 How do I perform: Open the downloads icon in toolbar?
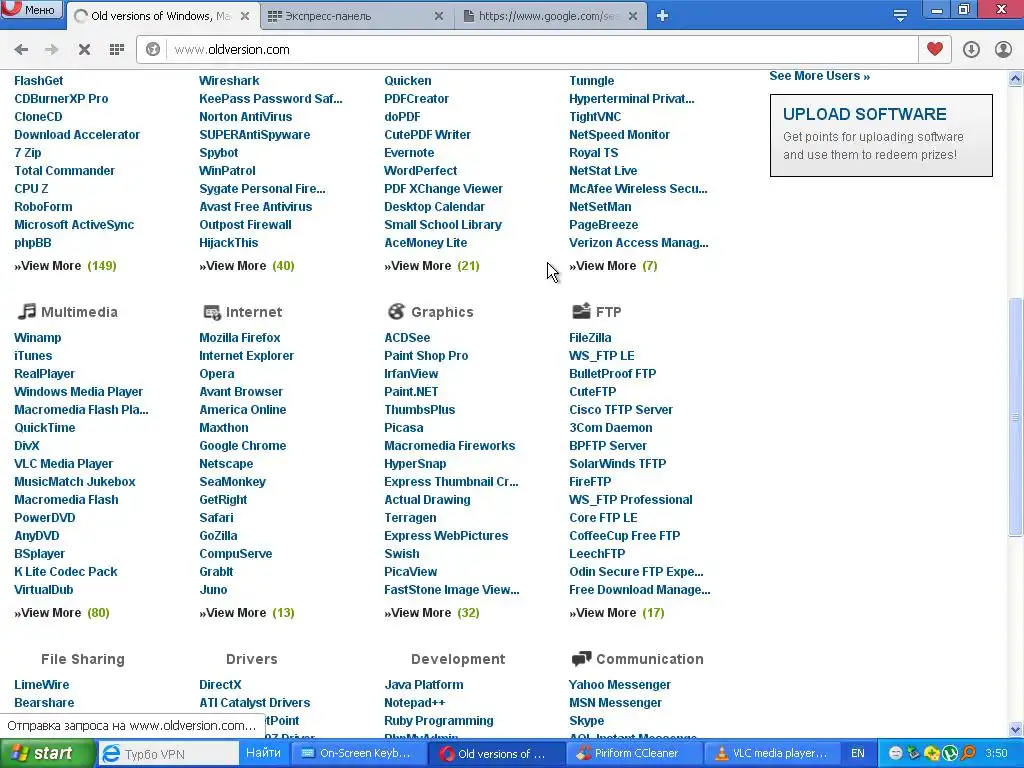pyautogui.click(x=971, y=50)
